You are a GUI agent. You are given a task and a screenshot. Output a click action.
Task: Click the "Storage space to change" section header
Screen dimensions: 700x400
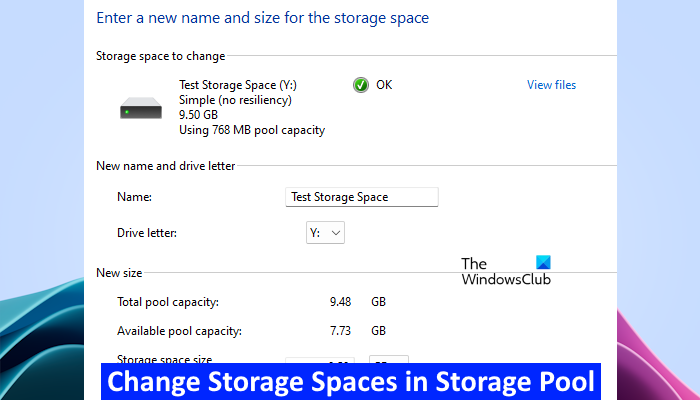(160, 56)
